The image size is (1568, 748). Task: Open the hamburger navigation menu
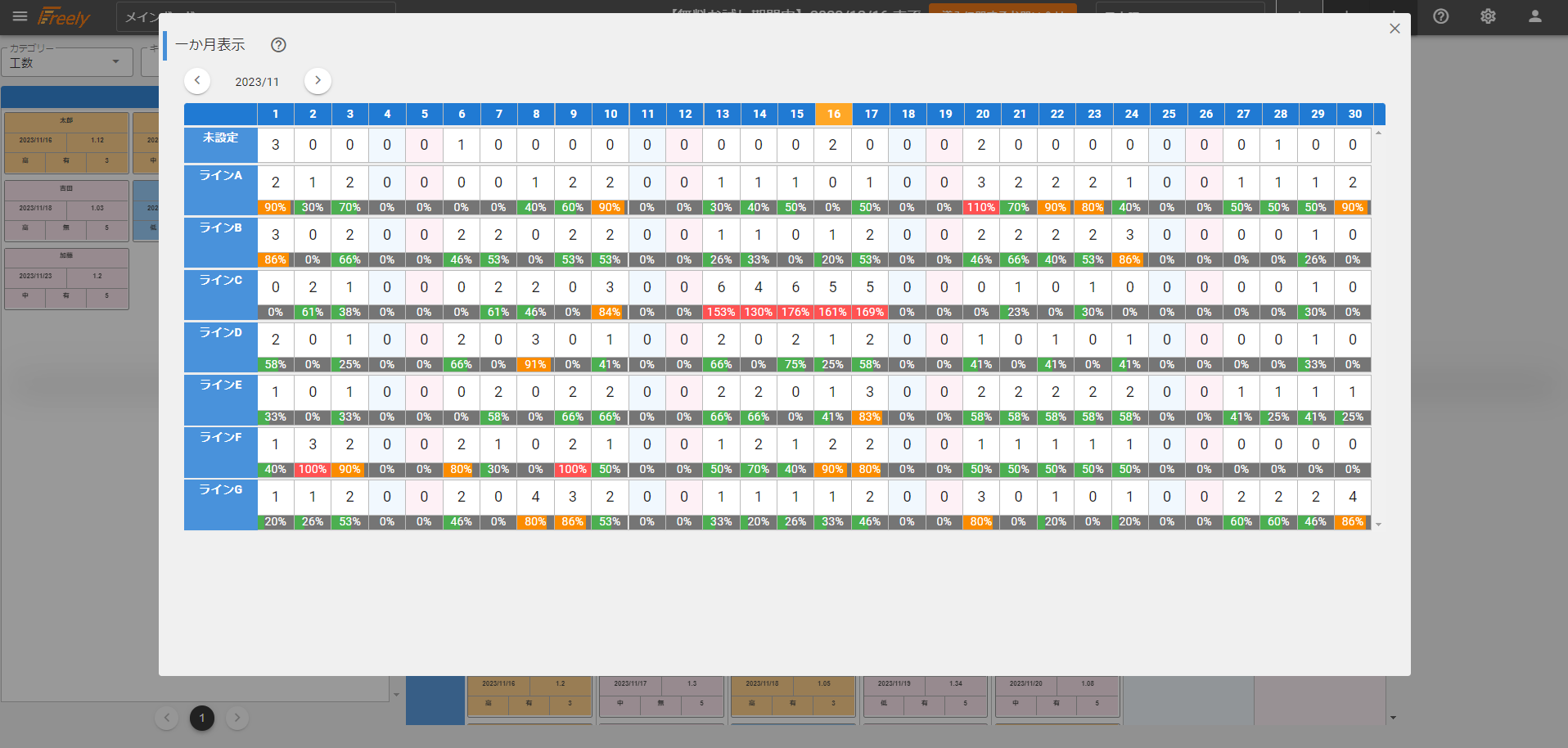point(20,16)
